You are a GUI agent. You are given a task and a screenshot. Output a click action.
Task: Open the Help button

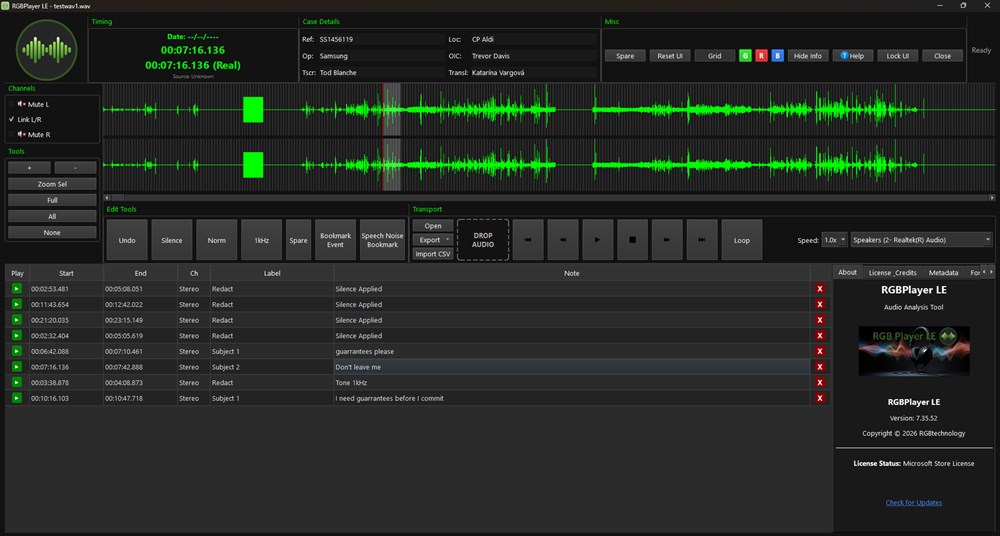852,56
